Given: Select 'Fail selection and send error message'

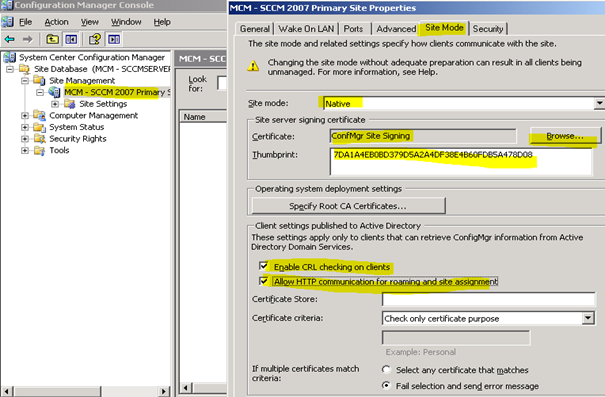Looking at the screenshot, I should coord(386,385).
